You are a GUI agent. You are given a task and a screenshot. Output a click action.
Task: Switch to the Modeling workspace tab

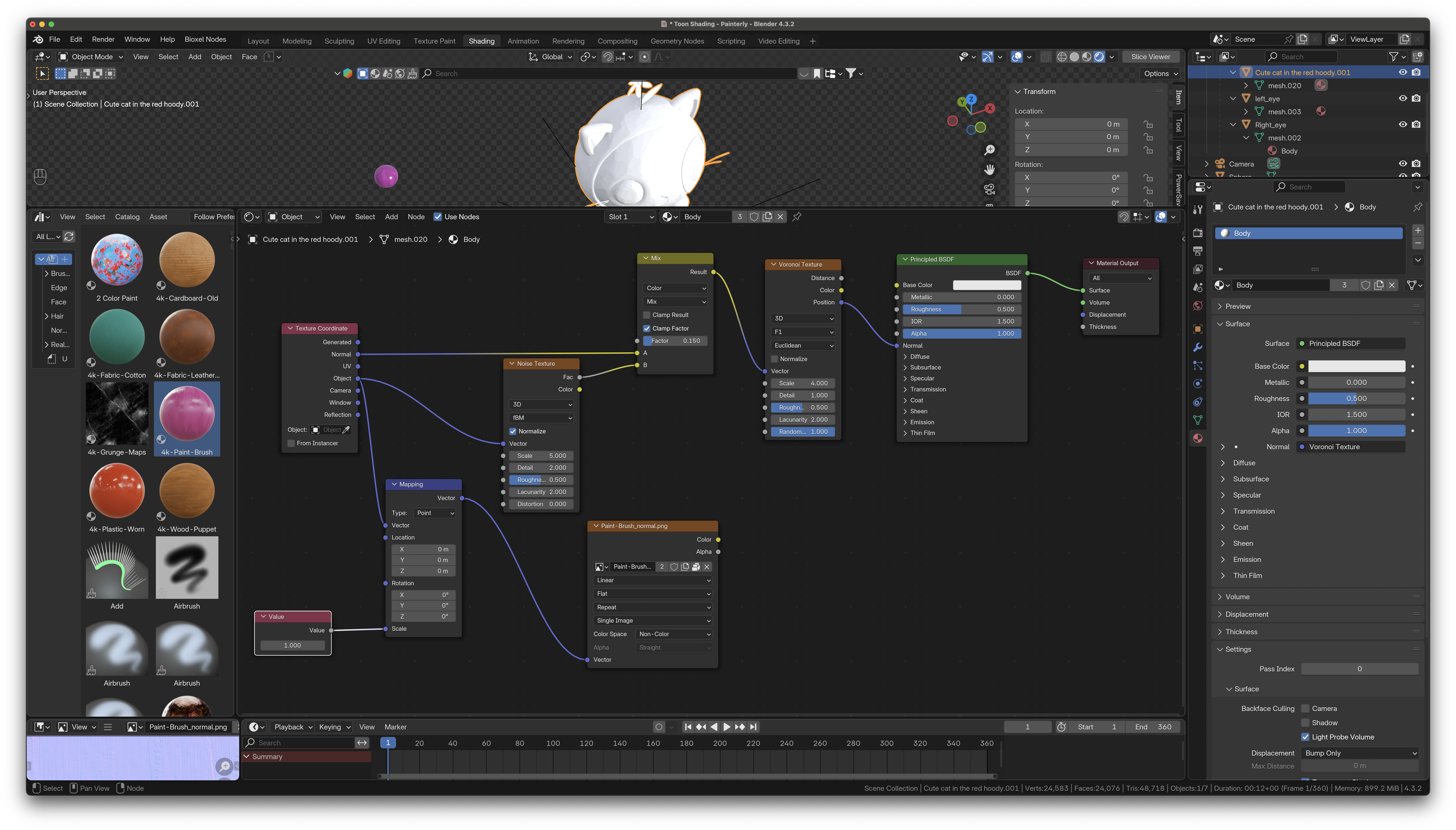tap(297, 41)
